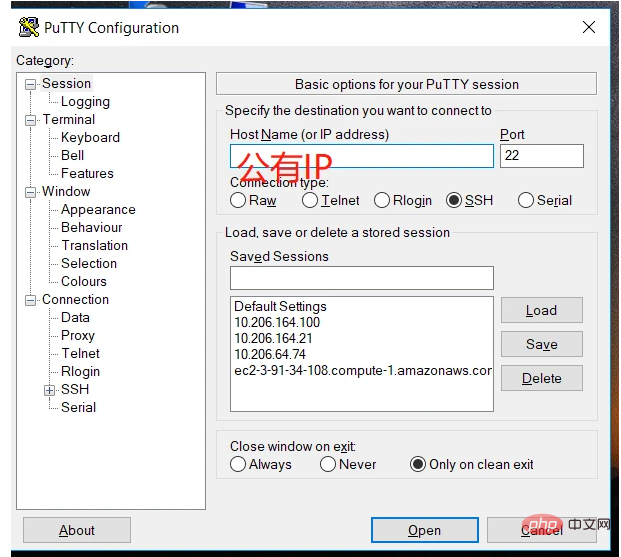The width and height of the screenshot is (621, 557).
Task: Set close window on exit to Always
Action: pyautogui.click(x=238, y=464)
